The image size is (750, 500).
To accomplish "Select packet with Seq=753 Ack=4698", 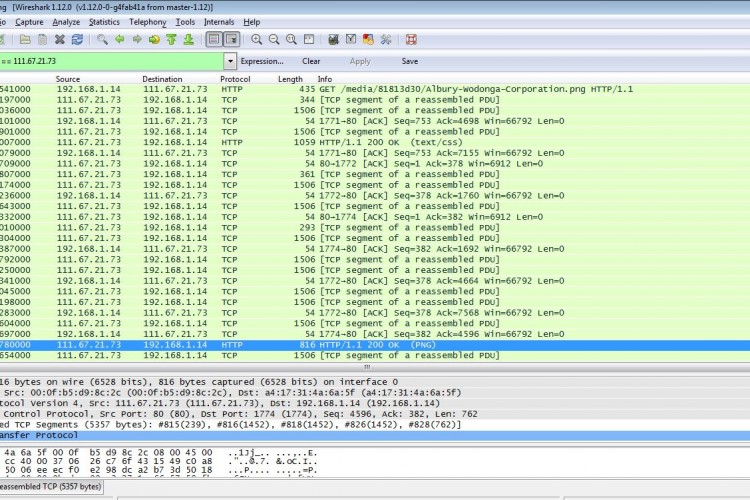I will [375, 121].
